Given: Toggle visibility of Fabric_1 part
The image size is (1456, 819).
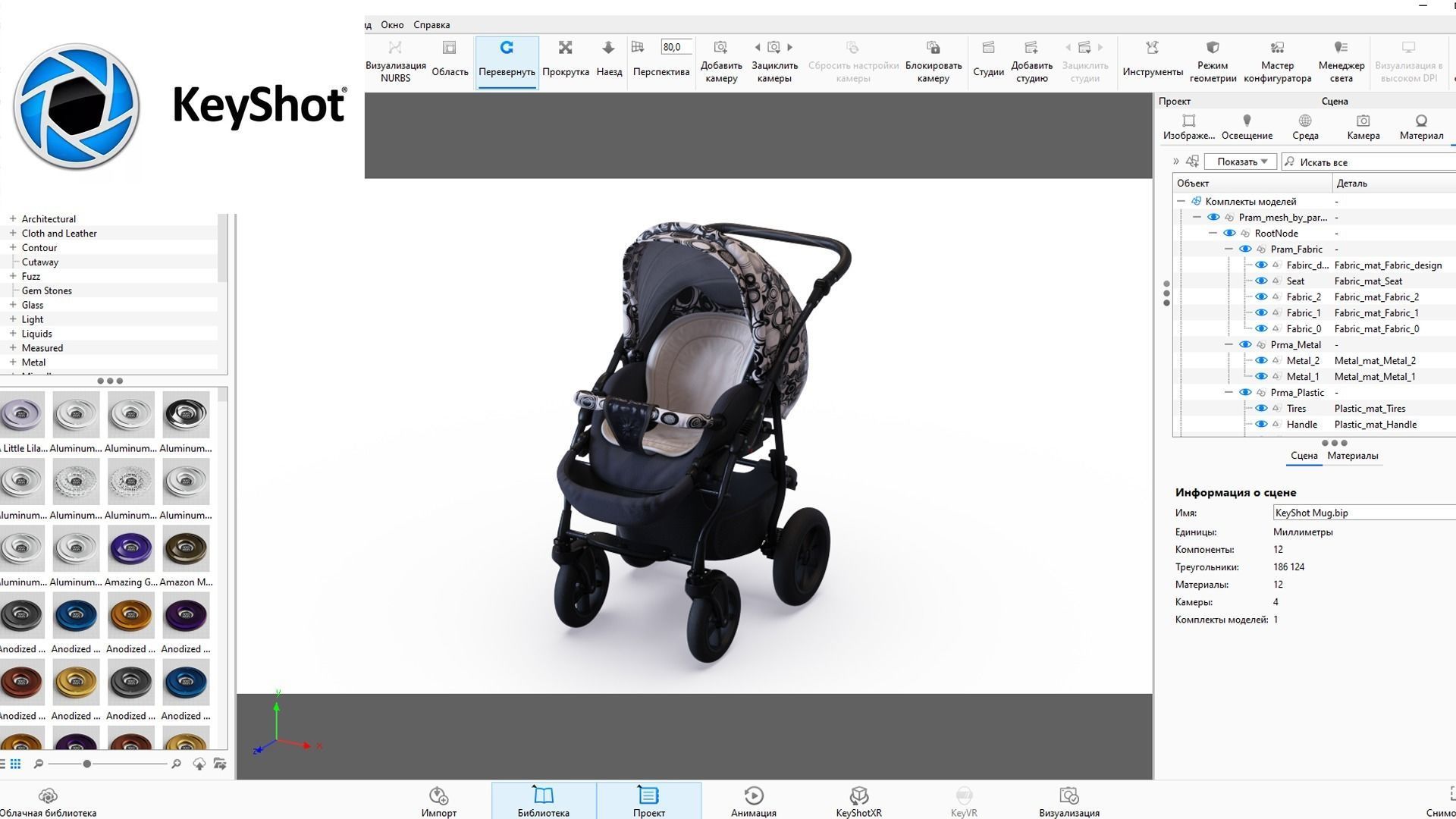Looking at the screenshot, I should click(x=1261, y=312).
